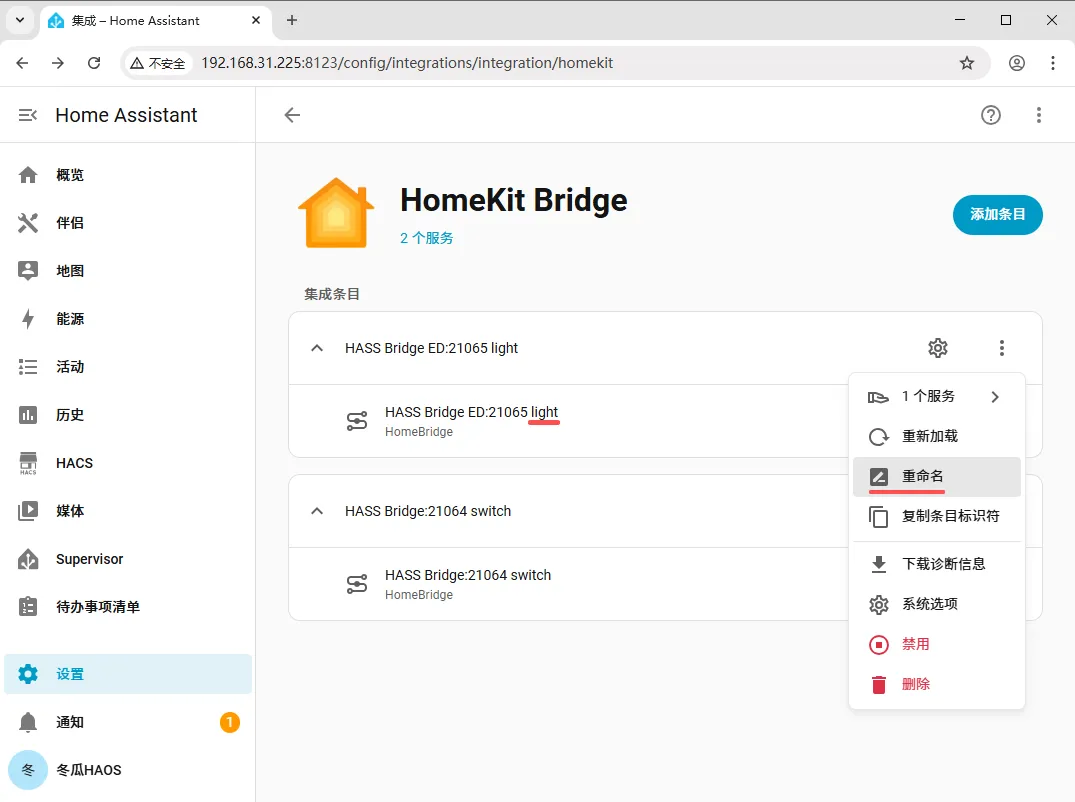Bookmark this page with the star icon

click(x=967, y=63)
